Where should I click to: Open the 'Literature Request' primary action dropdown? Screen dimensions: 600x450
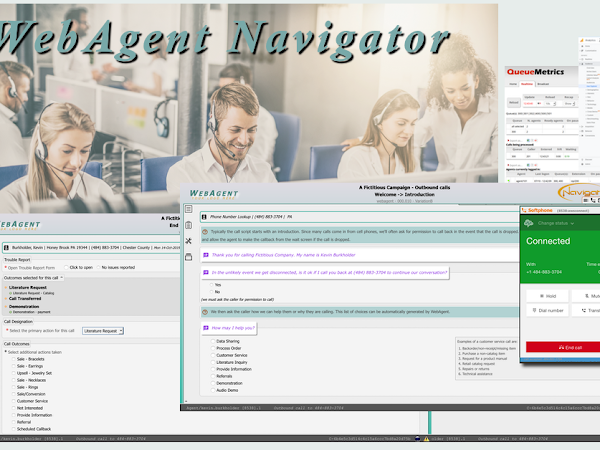coord(103,331)
